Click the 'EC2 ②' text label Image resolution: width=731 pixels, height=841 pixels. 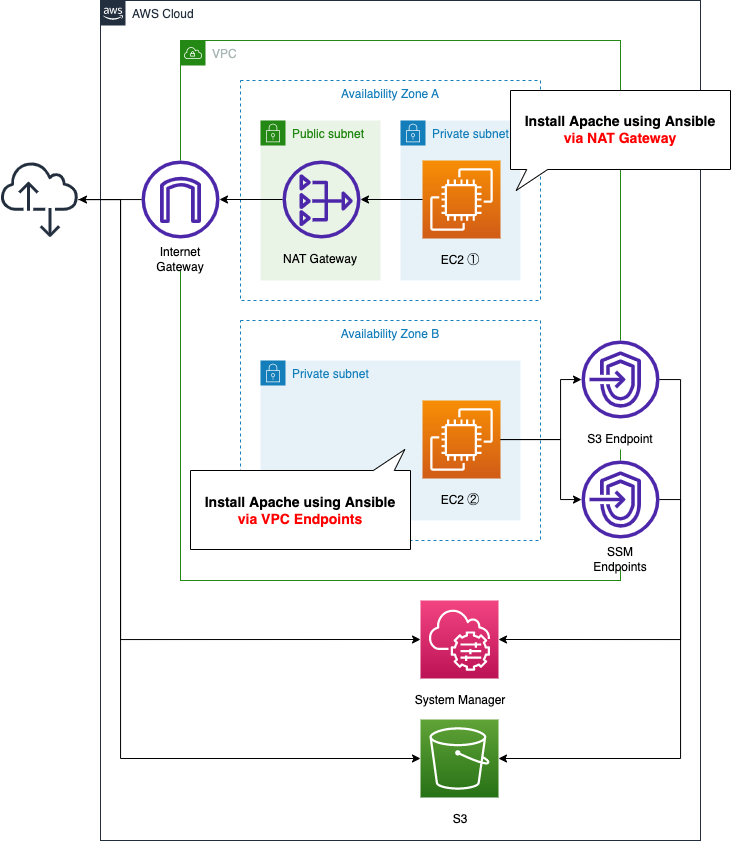460,499
